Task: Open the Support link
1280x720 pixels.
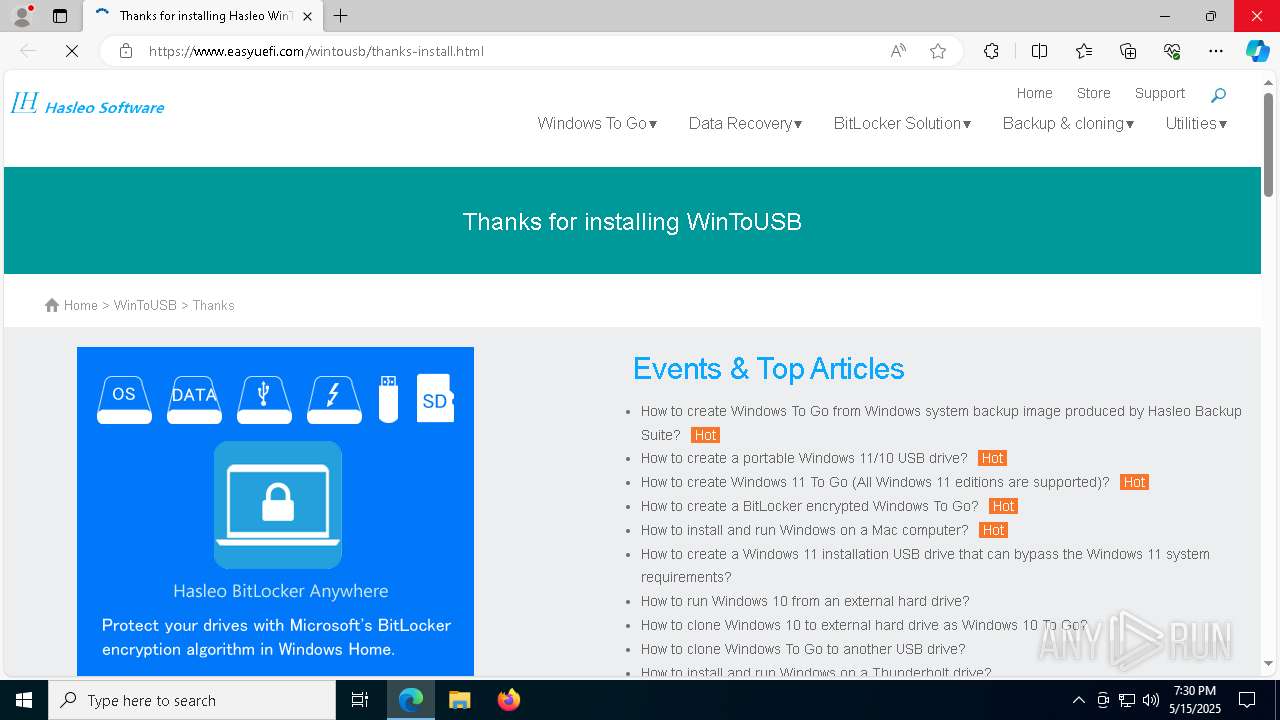Action: [x=1159, y=93]
